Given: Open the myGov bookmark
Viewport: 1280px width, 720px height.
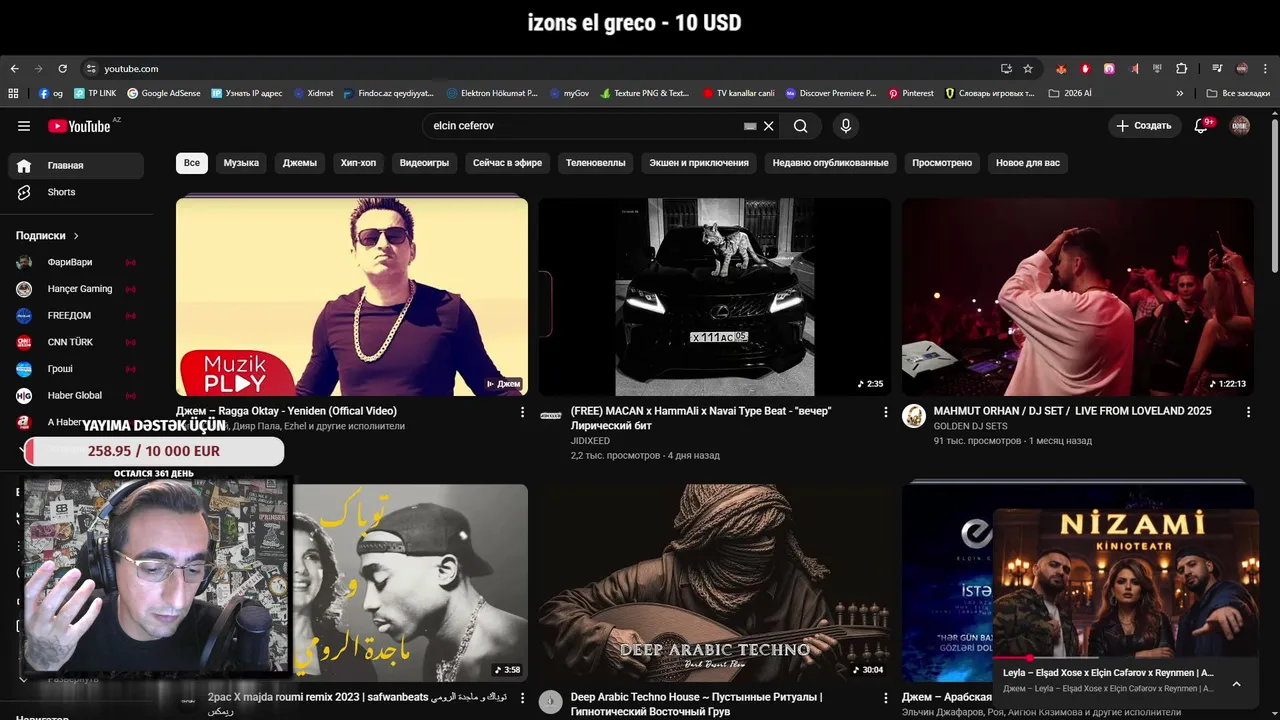Looking at the screenshot, I should coord(569,93).
